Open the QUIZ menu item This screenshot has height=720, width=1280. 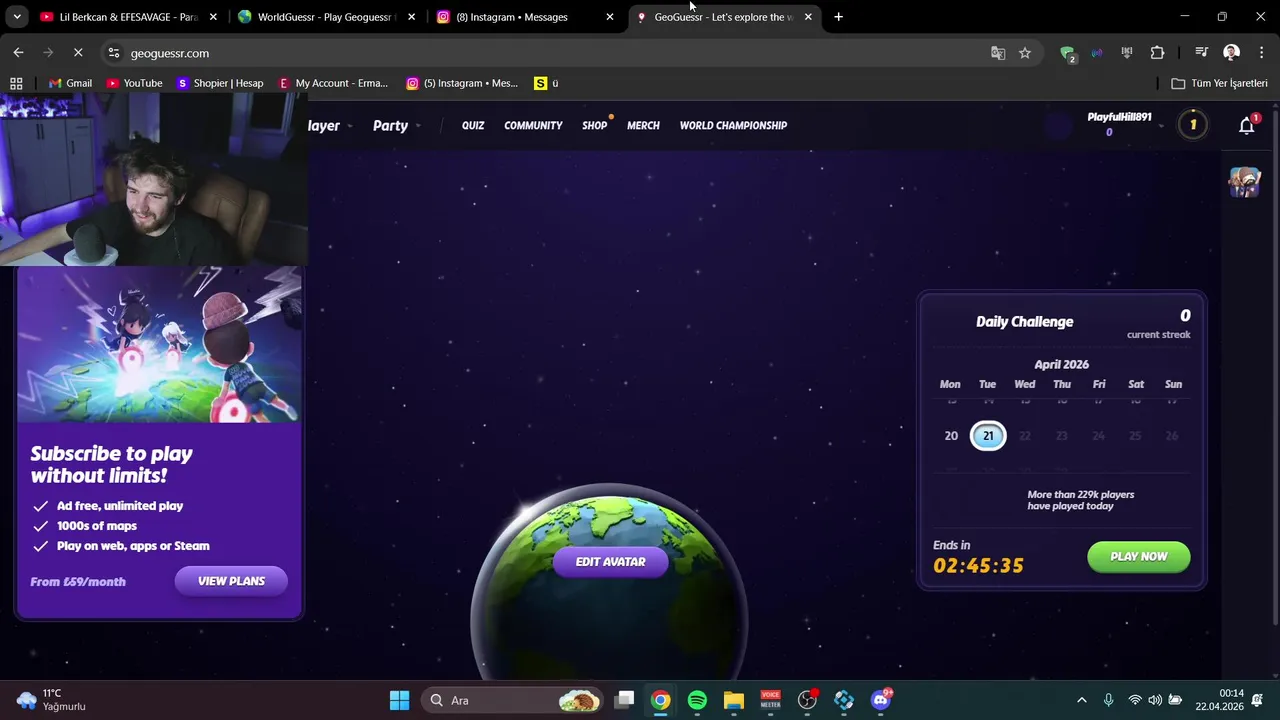tap(473, 125)
